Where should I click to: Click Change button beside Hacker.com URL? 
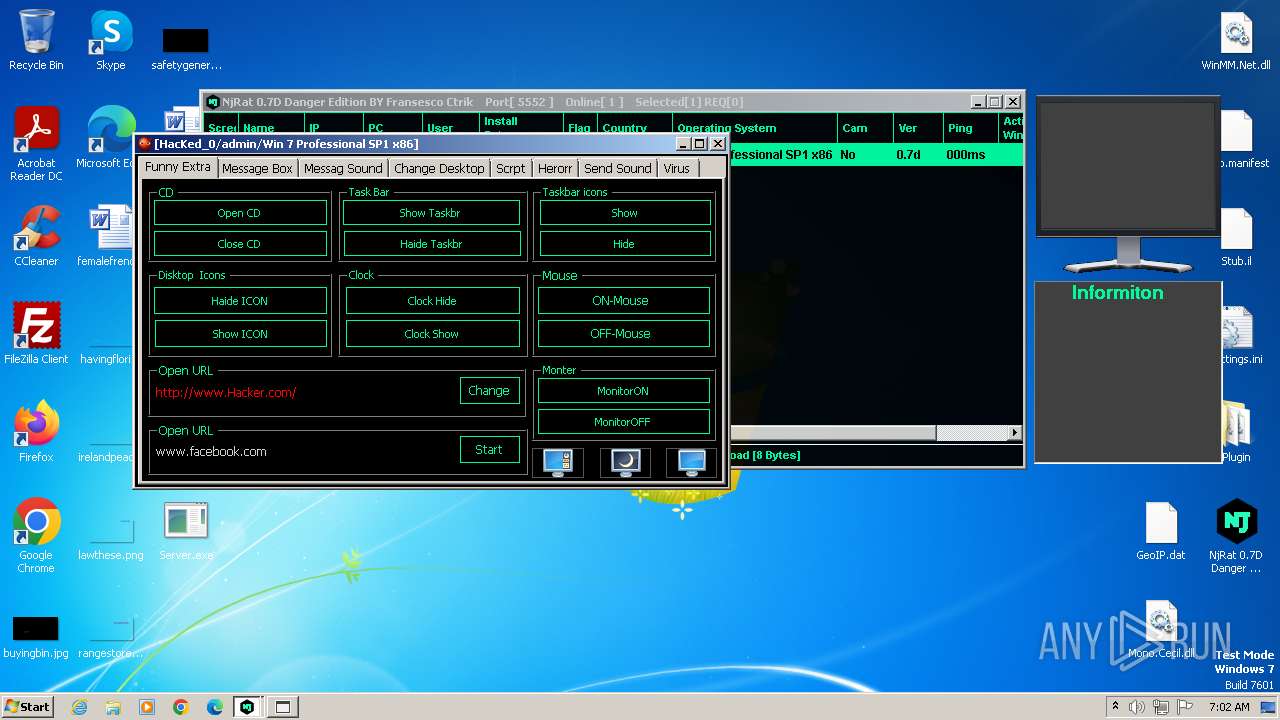489,391
